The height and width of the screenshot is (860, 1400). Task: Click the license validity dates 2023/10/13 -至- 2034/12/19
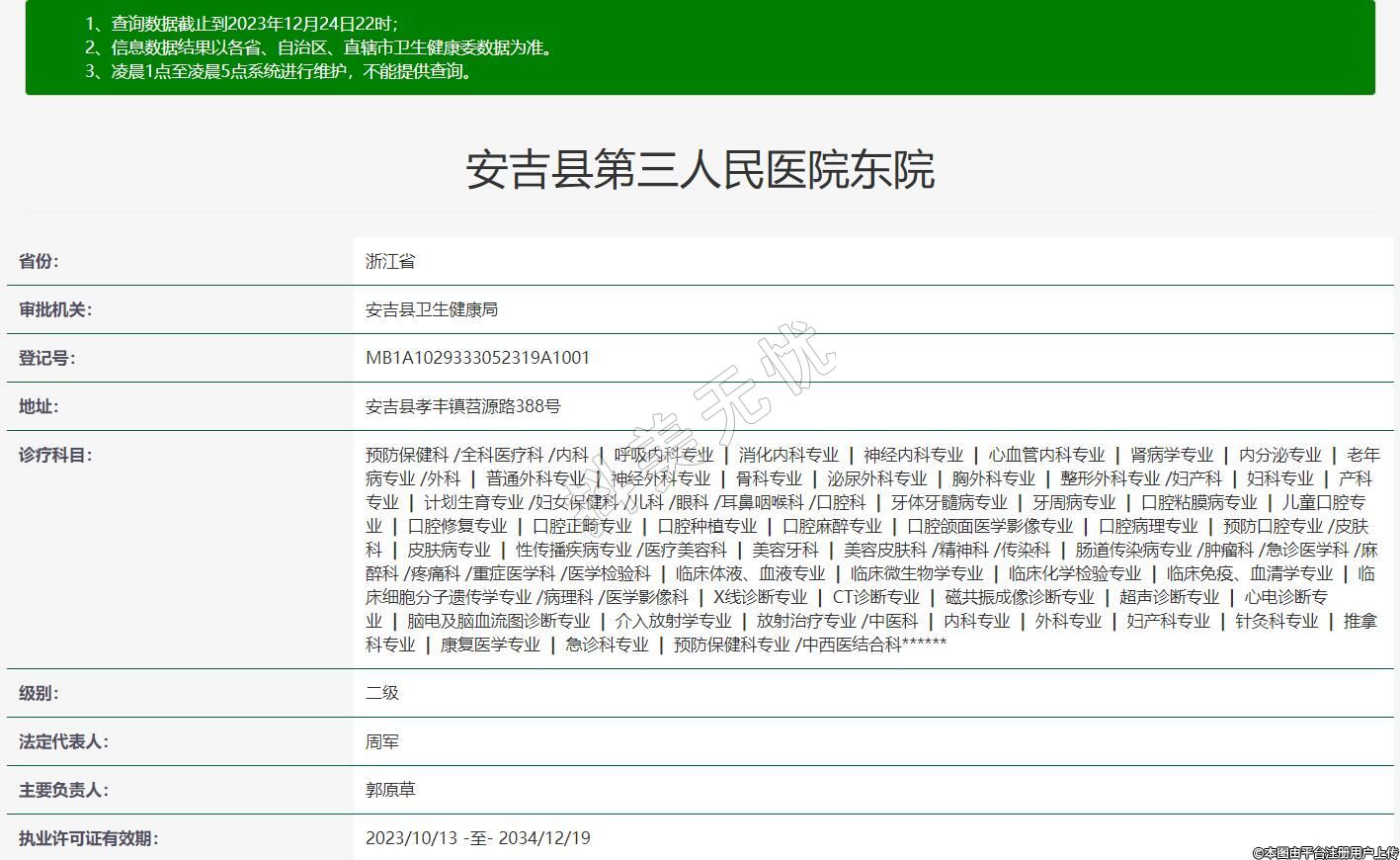tap(477, 838)
